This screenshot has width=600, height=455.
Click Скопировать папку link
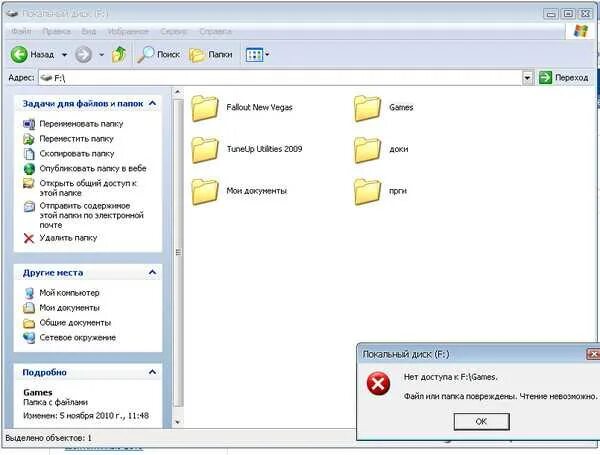click(77, 153)
